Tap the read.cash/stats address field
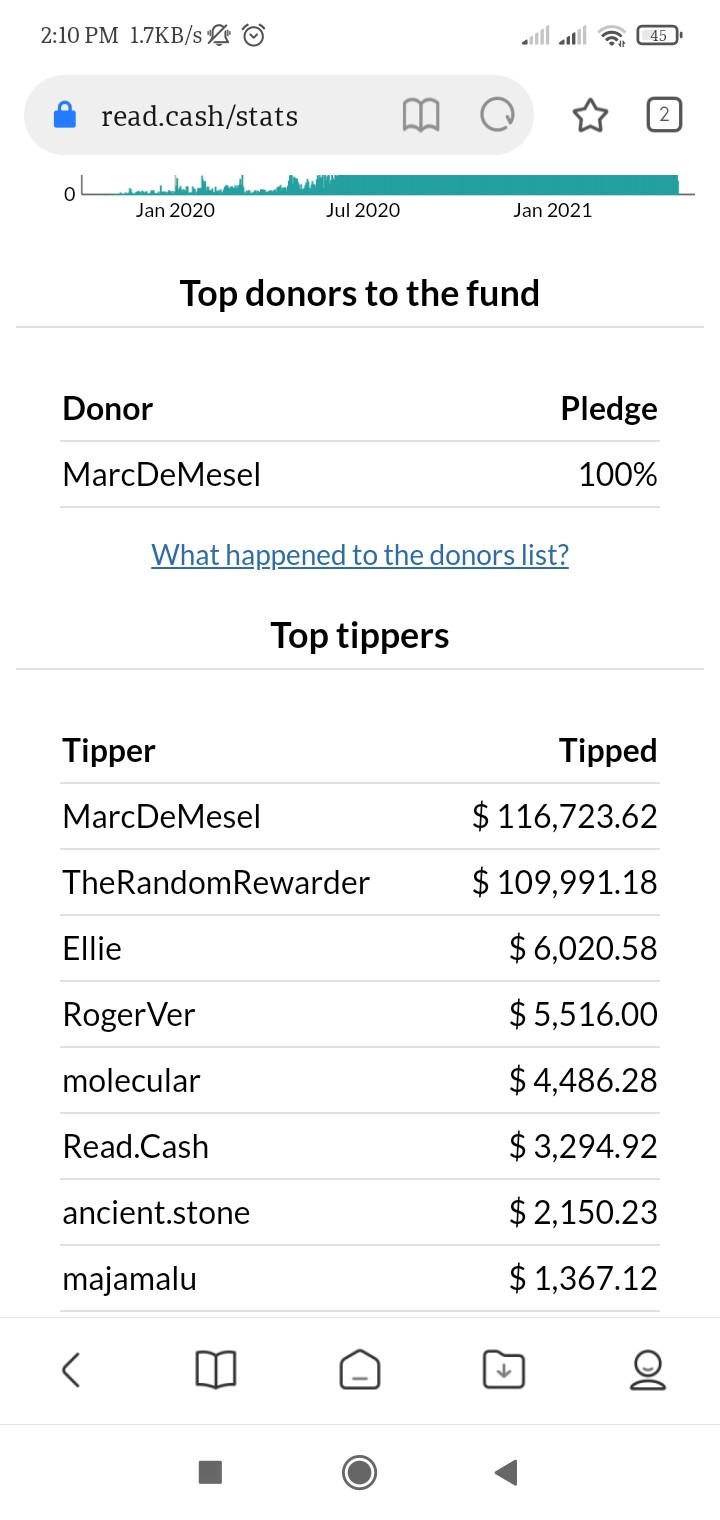This screenshot has width=720, height=1520. tap(200, 116)
